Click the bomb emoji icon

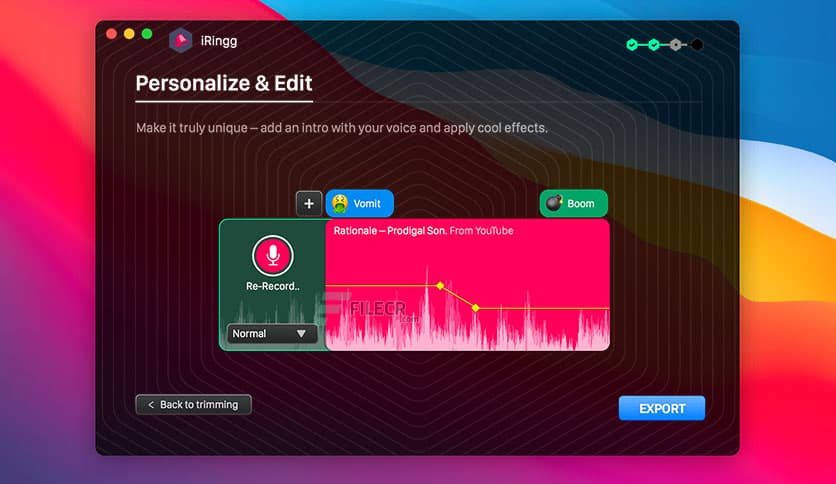coord(554,203)
